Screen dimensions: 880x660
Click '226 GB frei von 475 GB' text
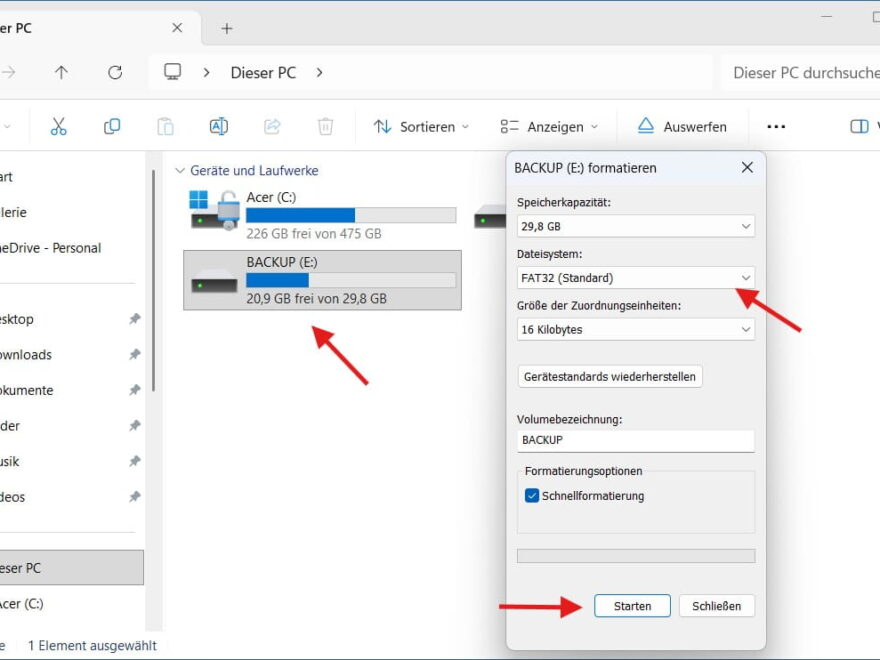point(314,233)
